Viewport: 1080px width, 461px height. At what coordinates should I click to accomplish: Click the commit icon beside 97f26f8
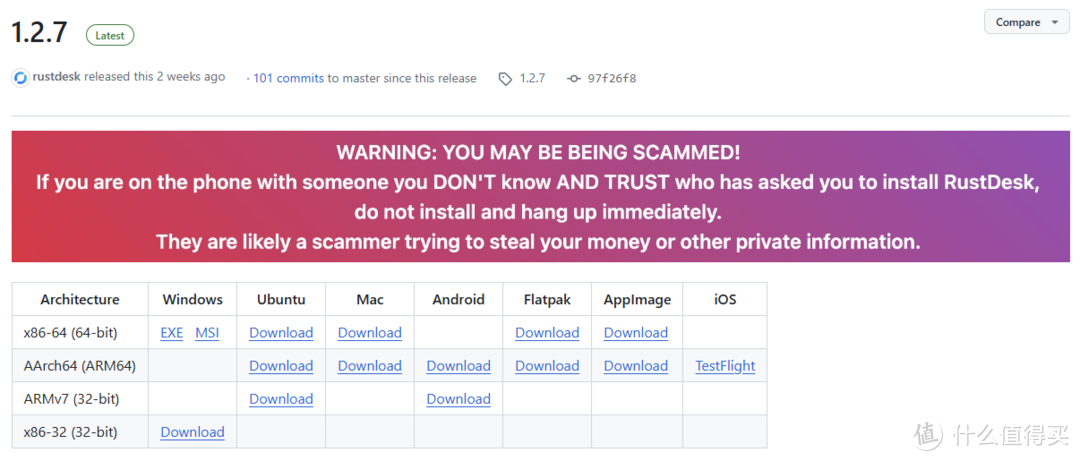pyautogui.click(x=573, y=78)
